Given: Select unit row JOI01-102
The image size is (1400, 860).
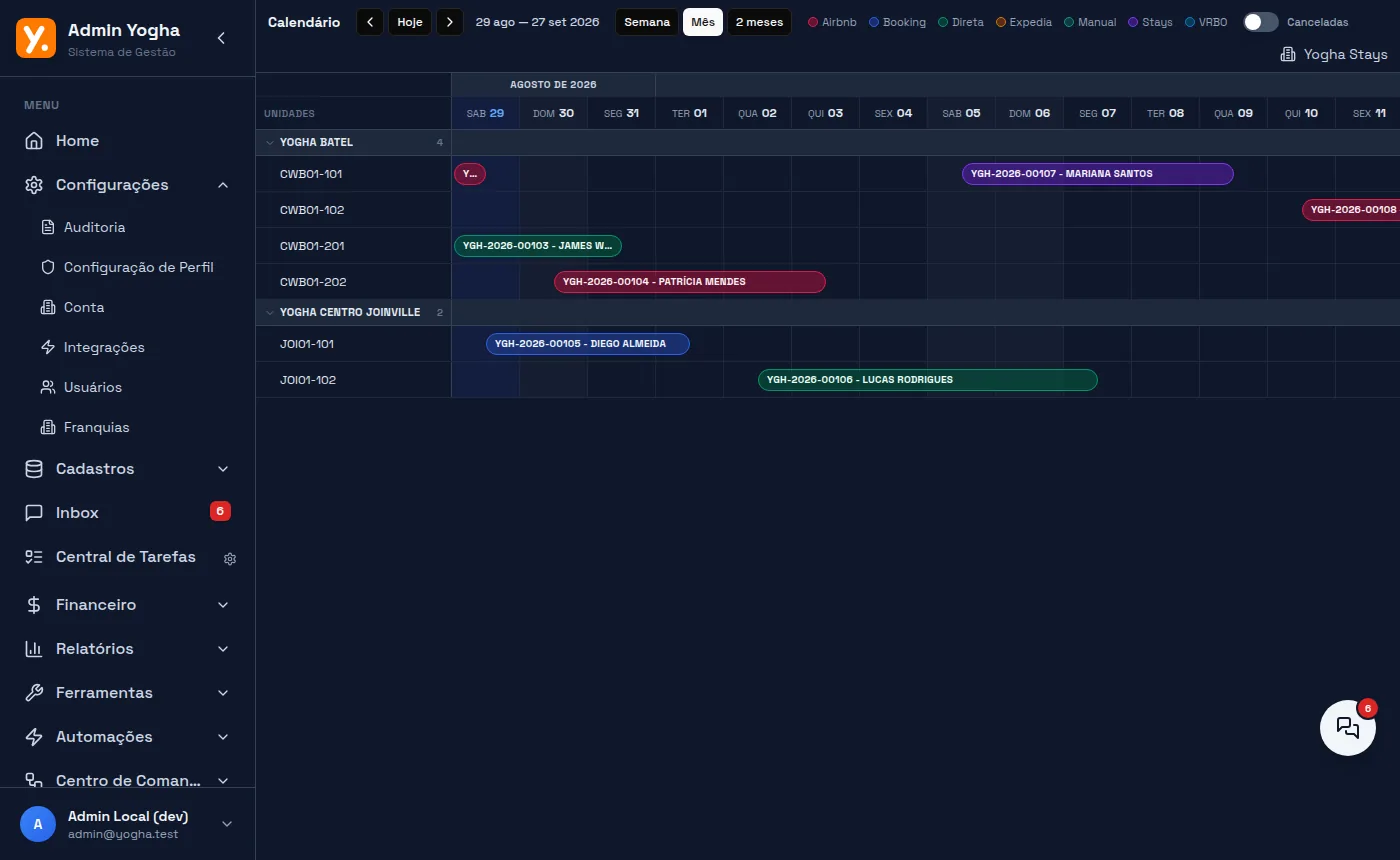Looking at the screenshot, I should (354, 380).
